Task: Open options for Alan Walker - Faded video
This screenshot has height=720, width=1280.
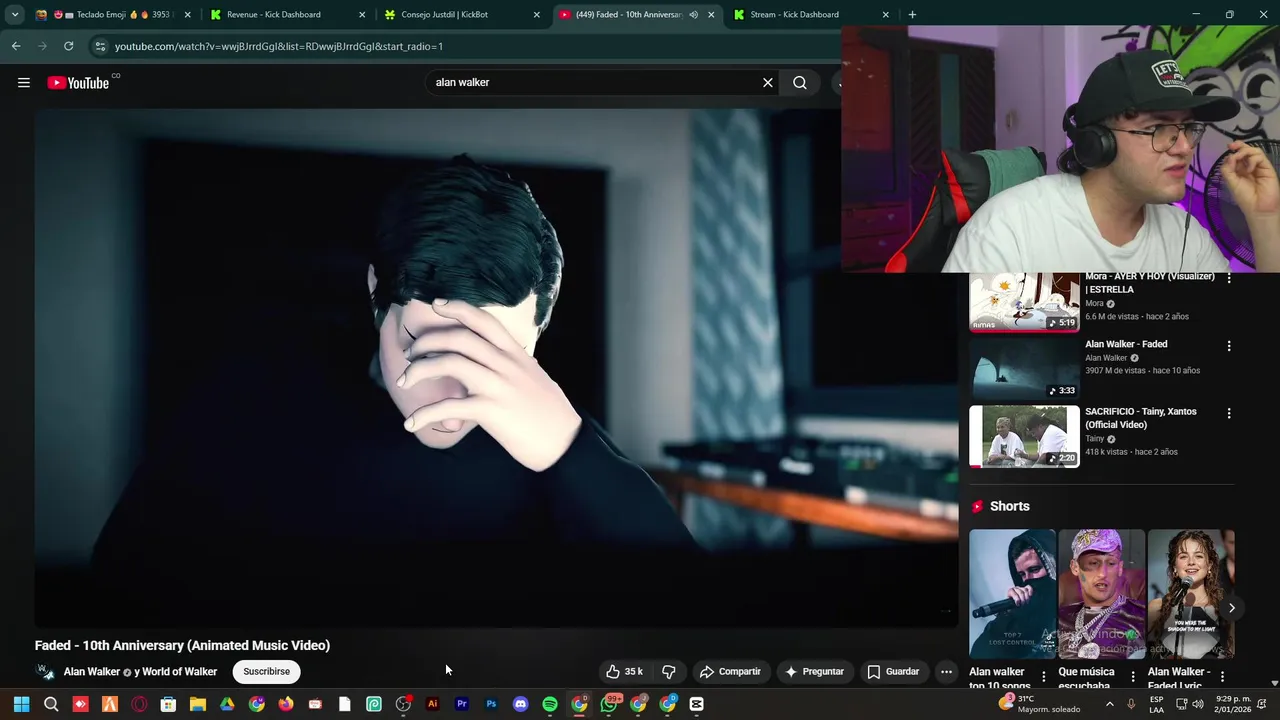Action: (1229, 346)
